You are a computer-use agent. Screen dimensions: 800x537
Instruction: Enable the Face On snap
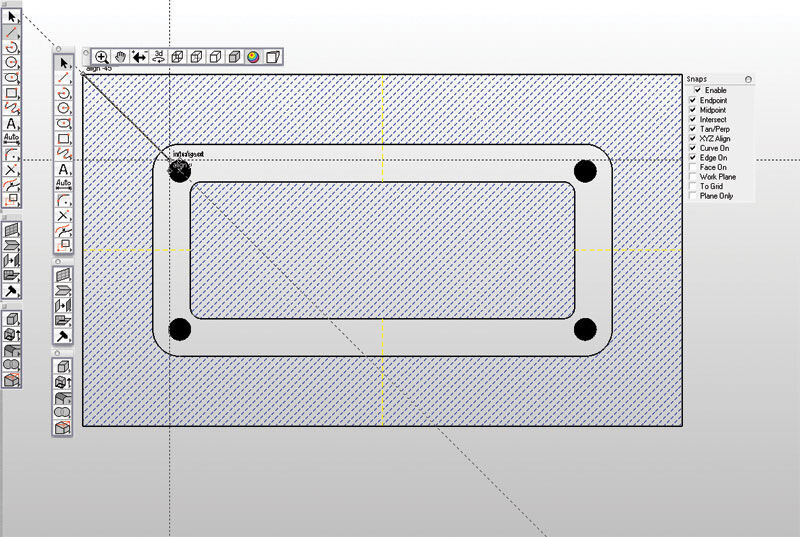(693, 167)
